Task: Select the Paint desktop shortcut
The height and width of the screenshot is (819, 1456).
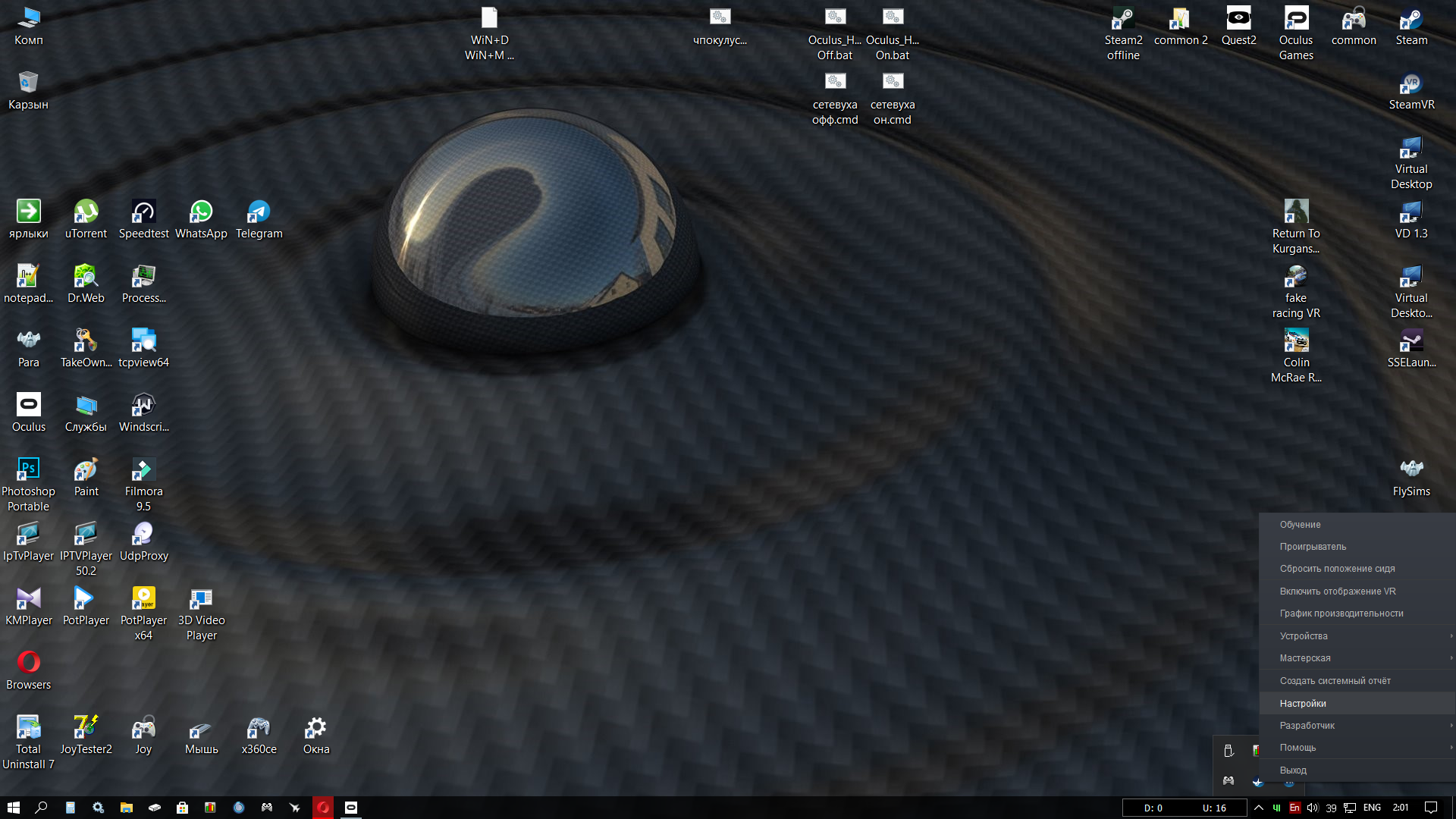Action: tap(86, 477)
